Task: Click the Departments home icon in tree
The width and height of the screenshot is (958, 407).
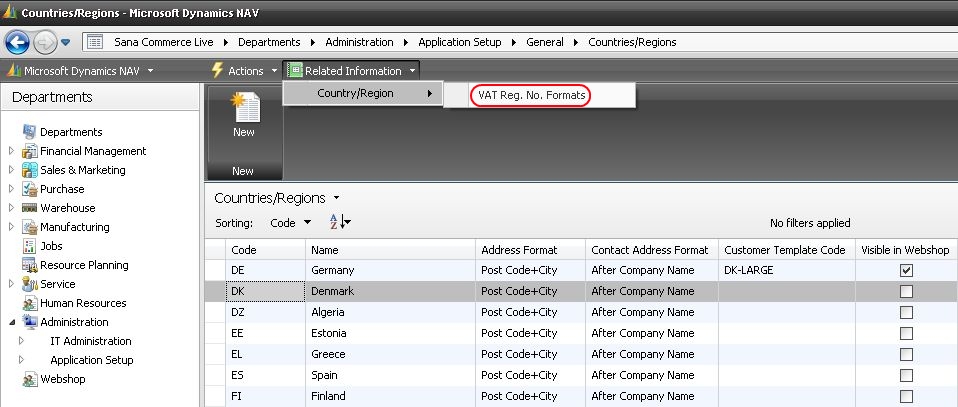Action: [29, 131]
